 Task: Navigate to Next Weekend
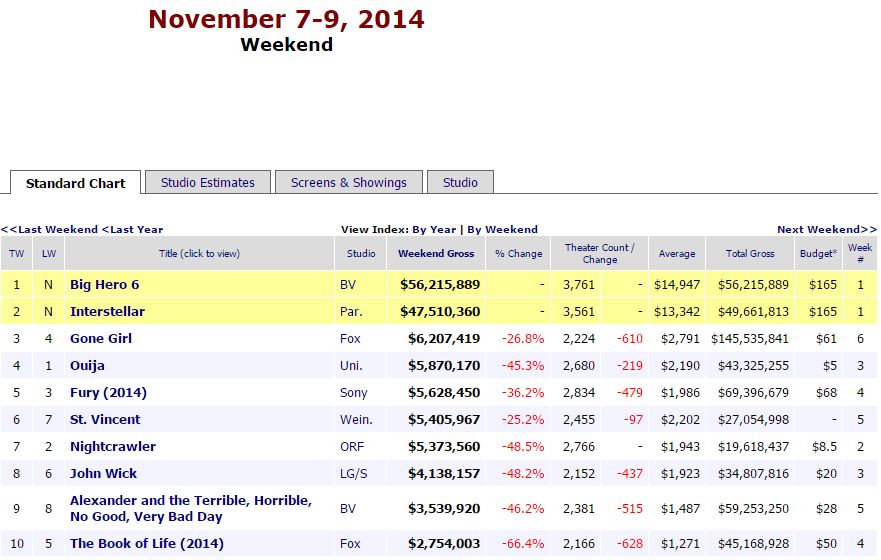826,229
